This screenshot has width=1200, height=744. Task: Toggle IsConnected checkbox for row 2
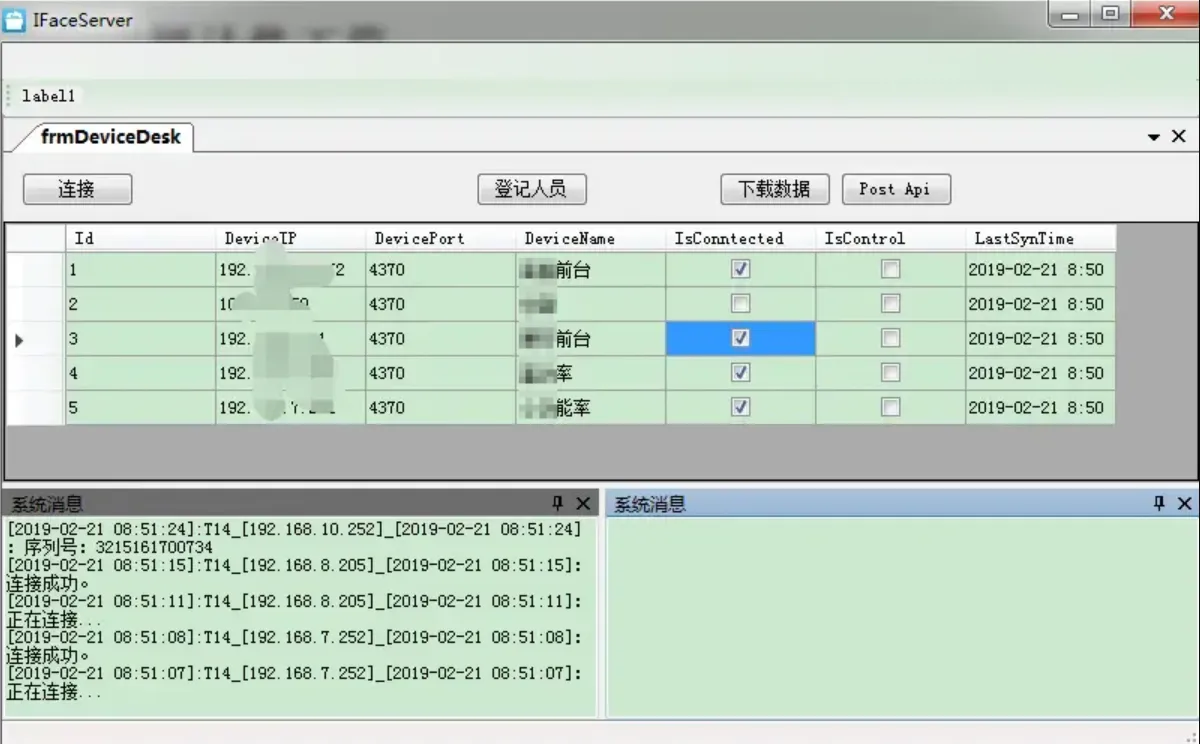pos(740,303)
